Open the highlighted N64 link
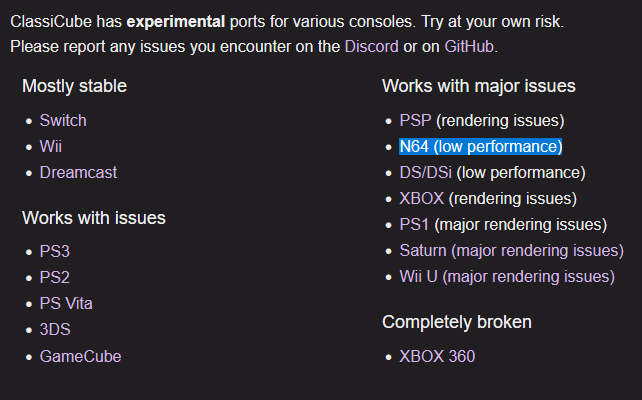This screenshot has width=642, height=400. (x=481, y=147)
